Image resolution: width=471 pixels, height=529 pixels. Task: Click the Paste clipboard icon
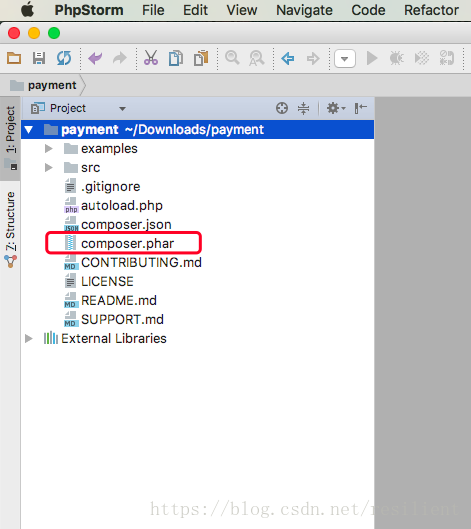[x=201, y=58]
